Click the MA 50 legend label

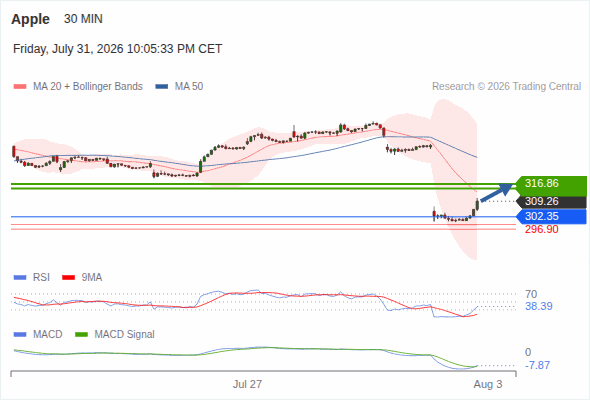189,87
